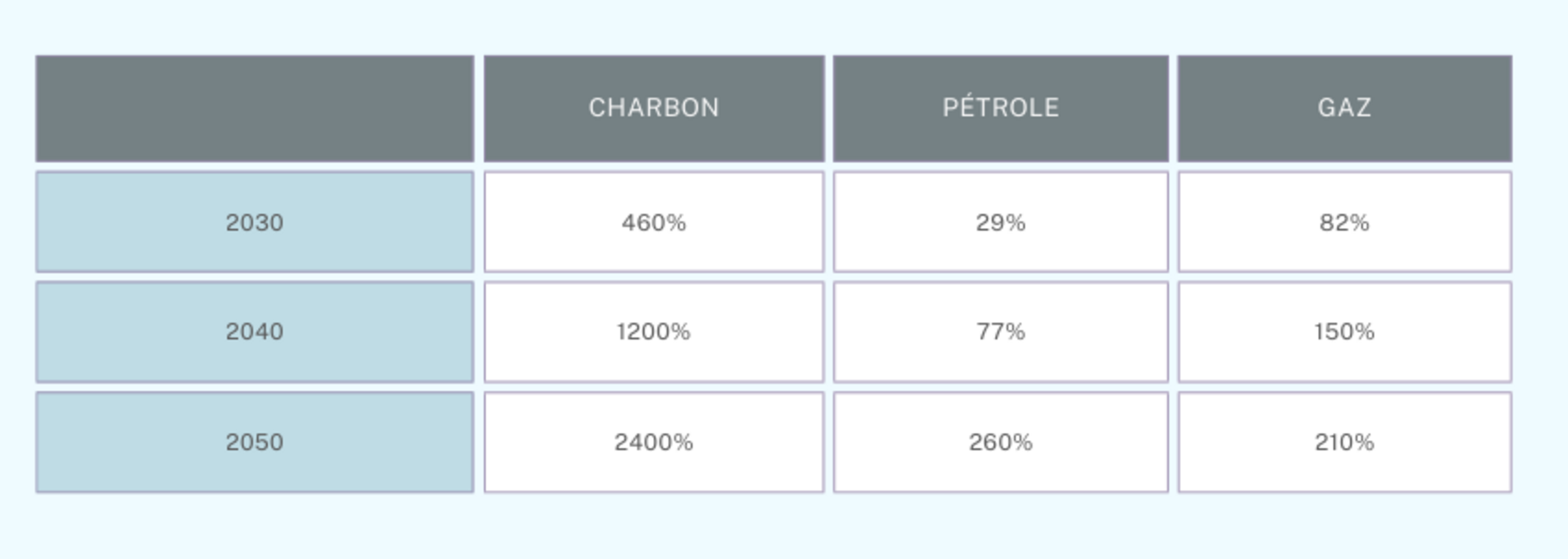
Task: Select the 2050 row label
Action: (x=254, y=442)
